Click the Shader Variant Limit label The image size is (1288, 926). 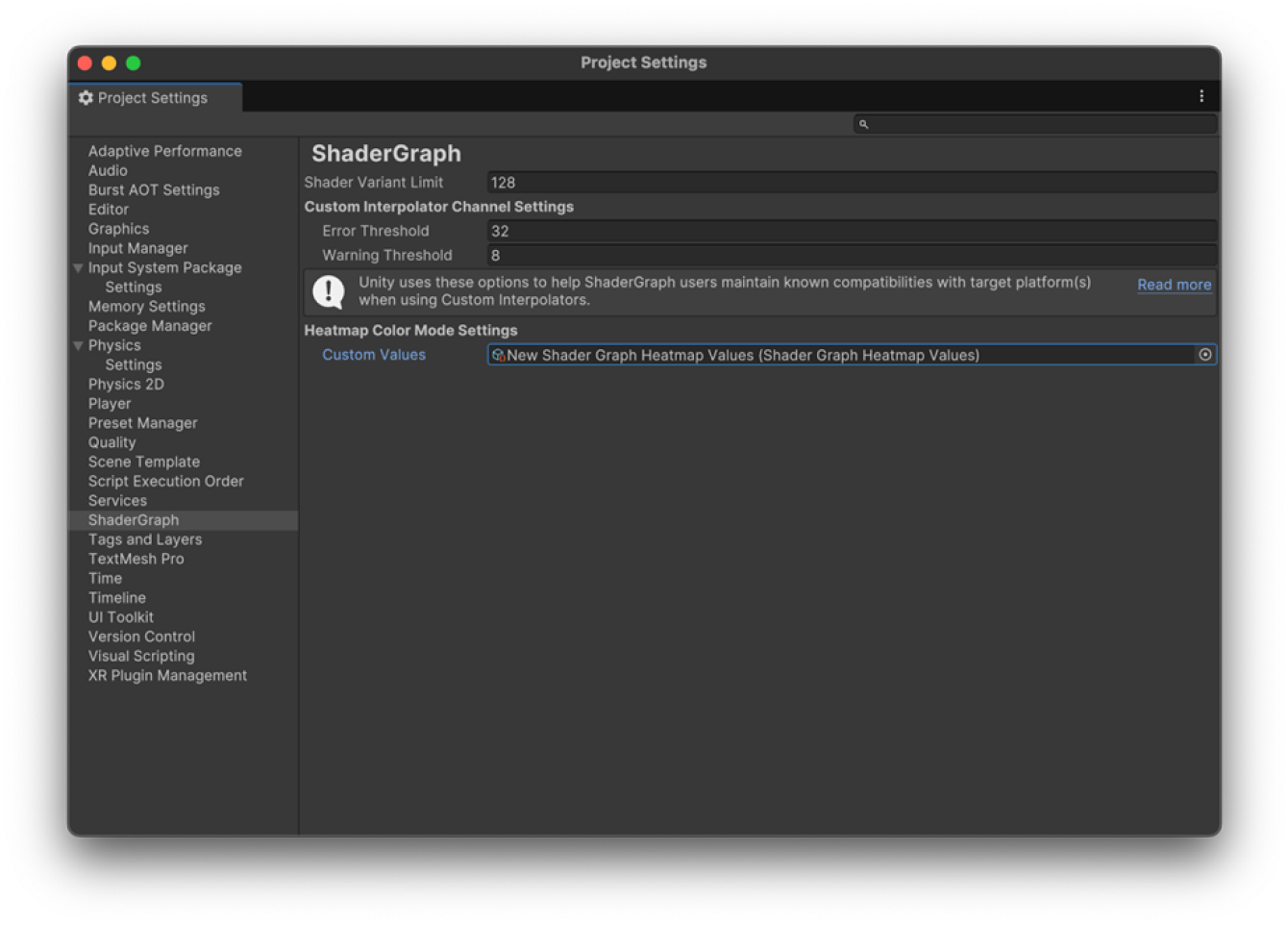(x=374, y=183)
